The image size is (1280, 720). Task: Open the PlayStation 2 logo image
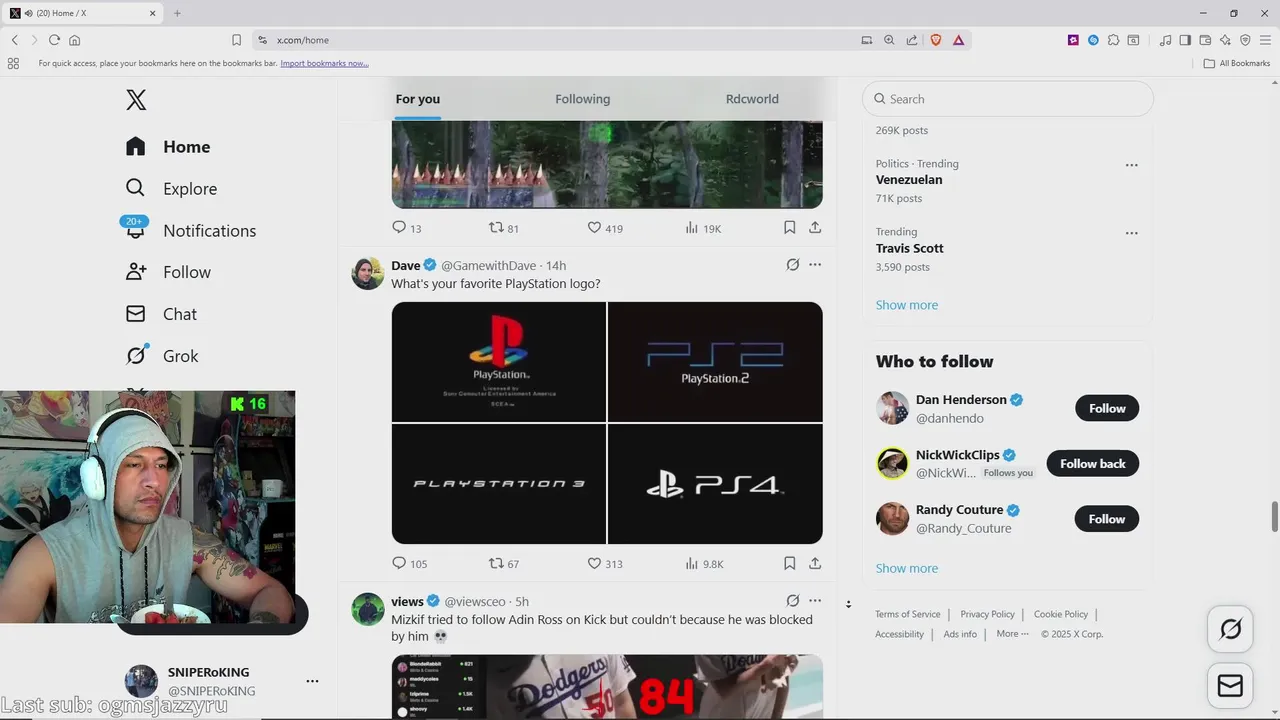[x=715, y=362]
